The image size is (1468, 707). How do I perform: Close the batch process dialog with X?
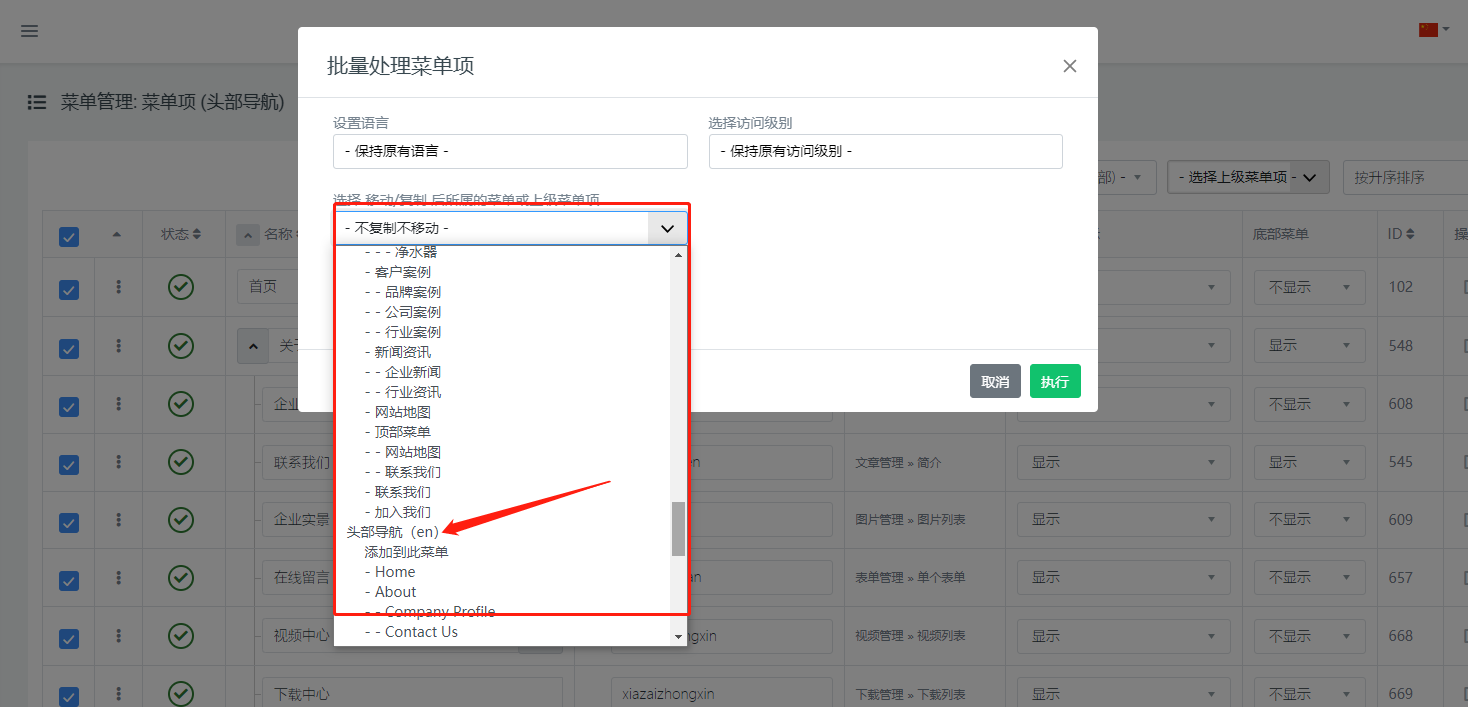1069,66
